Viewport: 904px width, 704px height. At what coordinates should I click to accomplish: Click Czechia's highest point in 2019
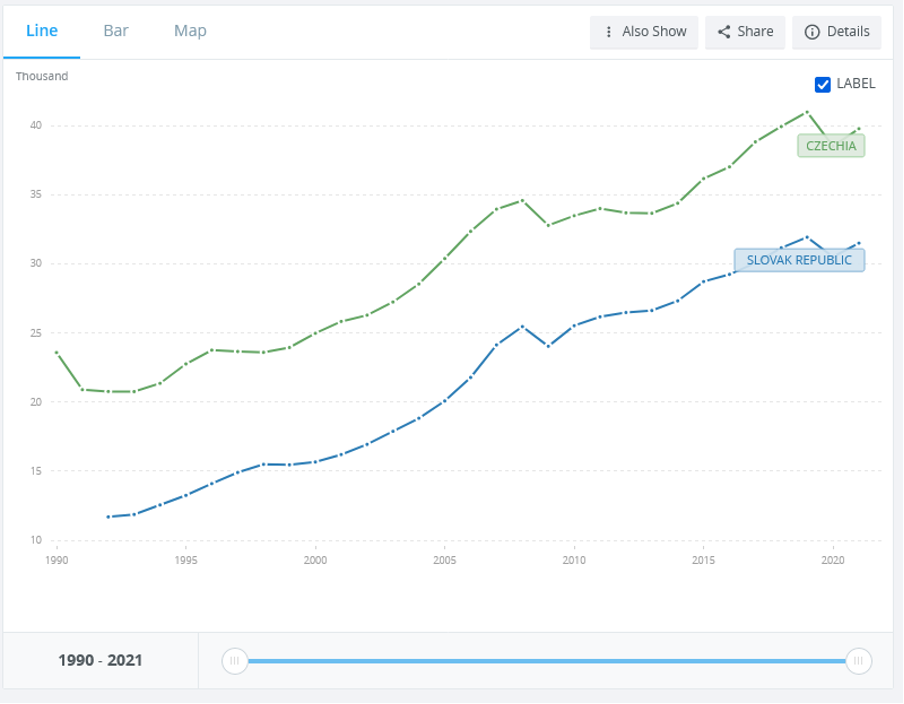tap(806, 112)
